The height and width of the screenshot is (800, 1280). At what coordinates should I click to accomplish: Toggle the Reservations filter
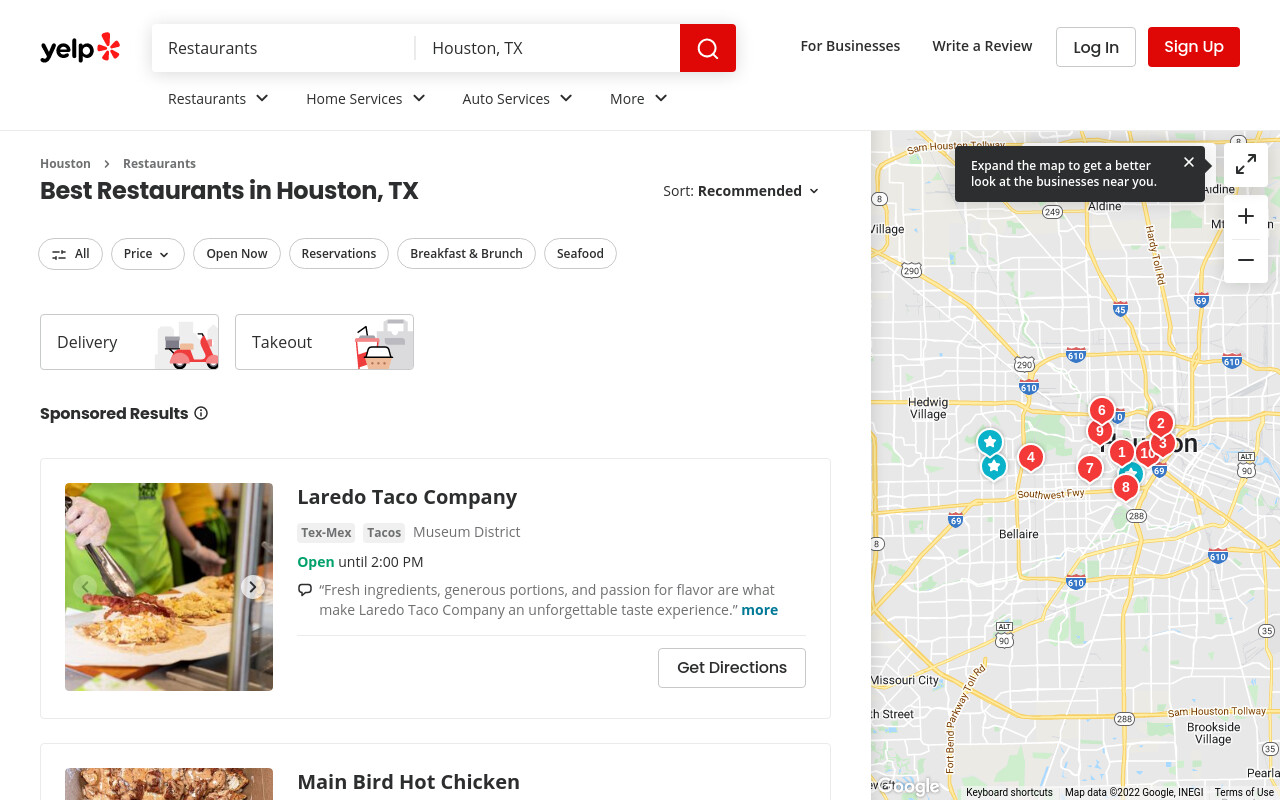[339, 254]
